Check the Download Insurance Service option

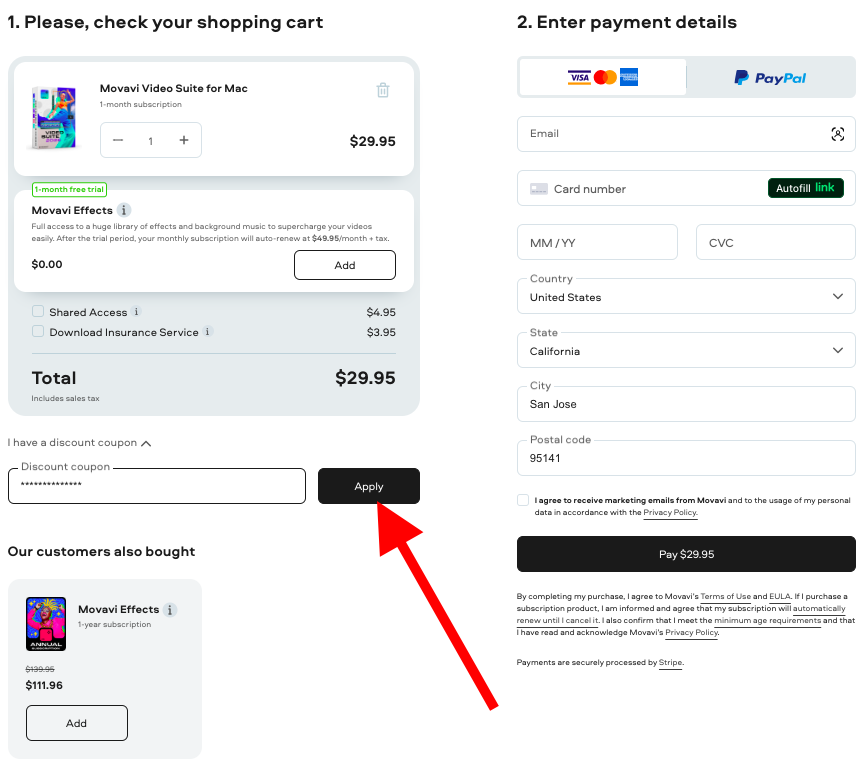coord(38,332)
